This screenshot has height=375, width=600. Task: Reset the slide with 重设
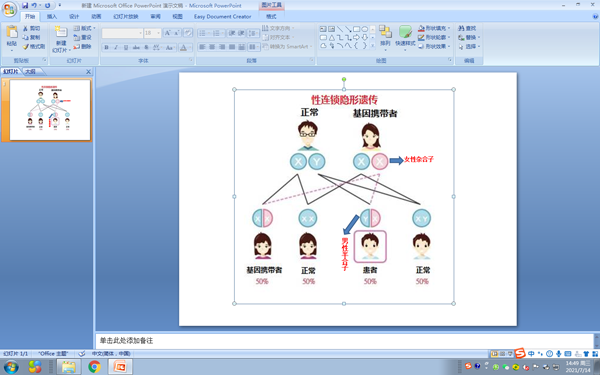(x=82, y=38)
